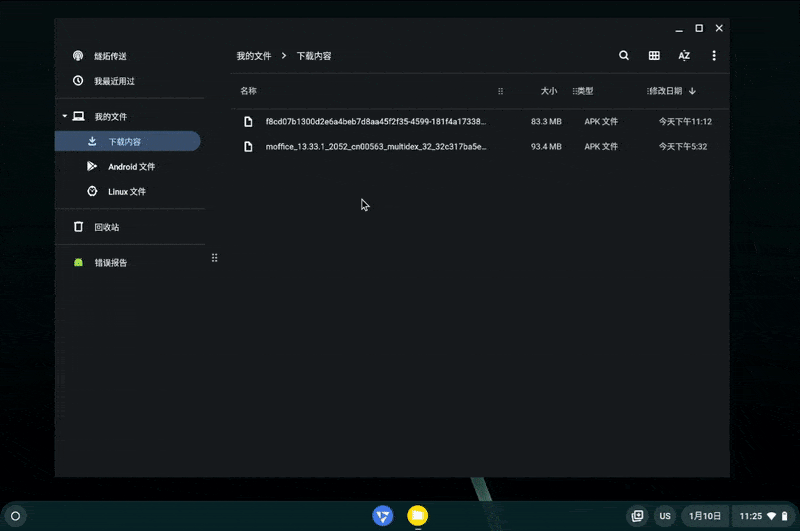Click the 下载内容 breadcrumb
Screen dimensions: 800x531
pos(314,56)
